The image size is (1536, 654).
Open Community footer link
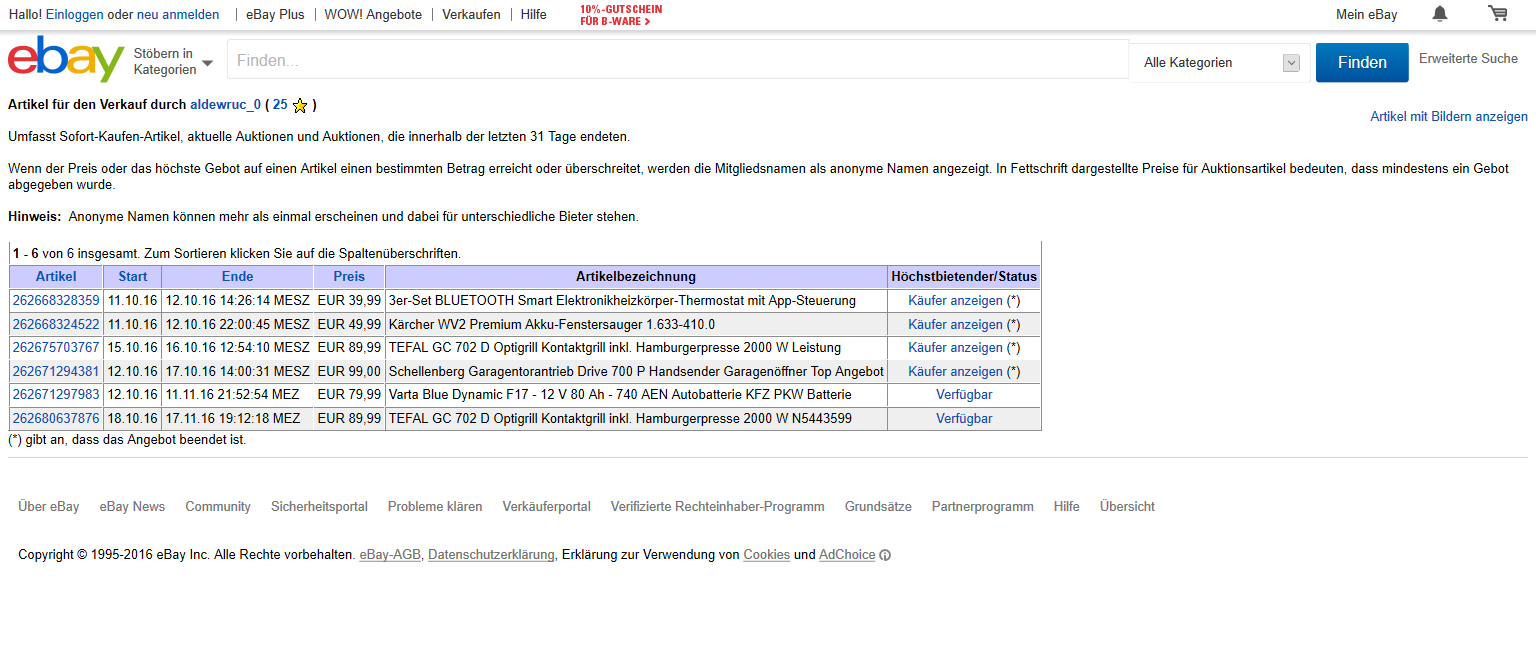[x=218, y=507]
